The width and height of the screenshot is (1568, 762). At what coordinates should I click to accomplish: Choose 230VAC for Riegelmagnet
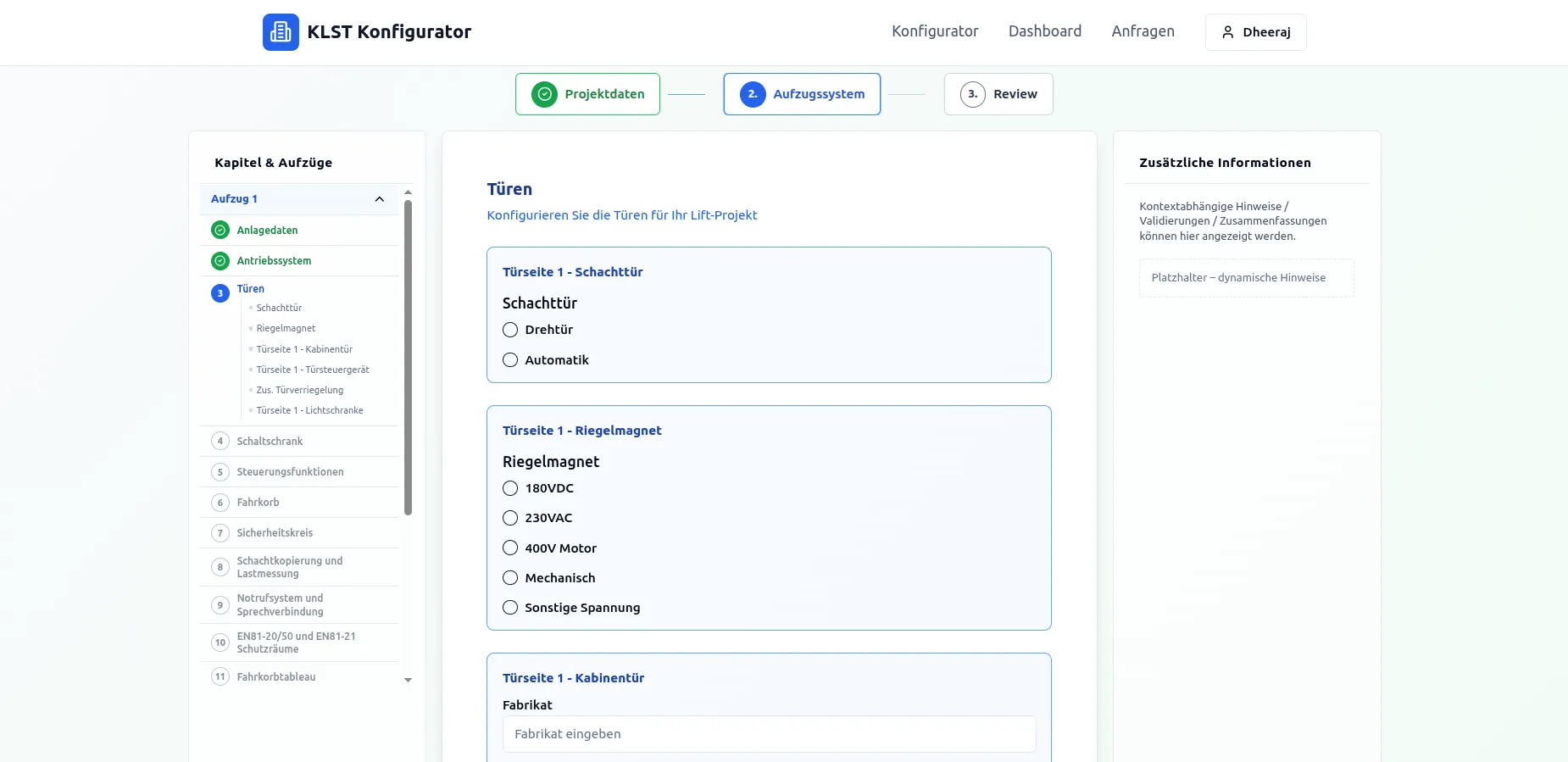(510, 518)
